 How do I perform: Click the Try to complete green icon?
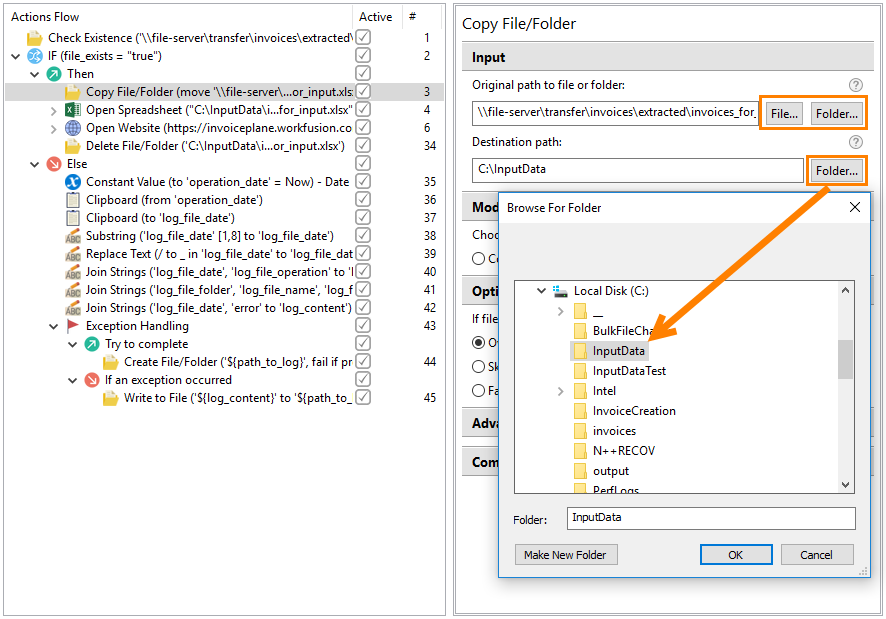[x=92, y=344]
